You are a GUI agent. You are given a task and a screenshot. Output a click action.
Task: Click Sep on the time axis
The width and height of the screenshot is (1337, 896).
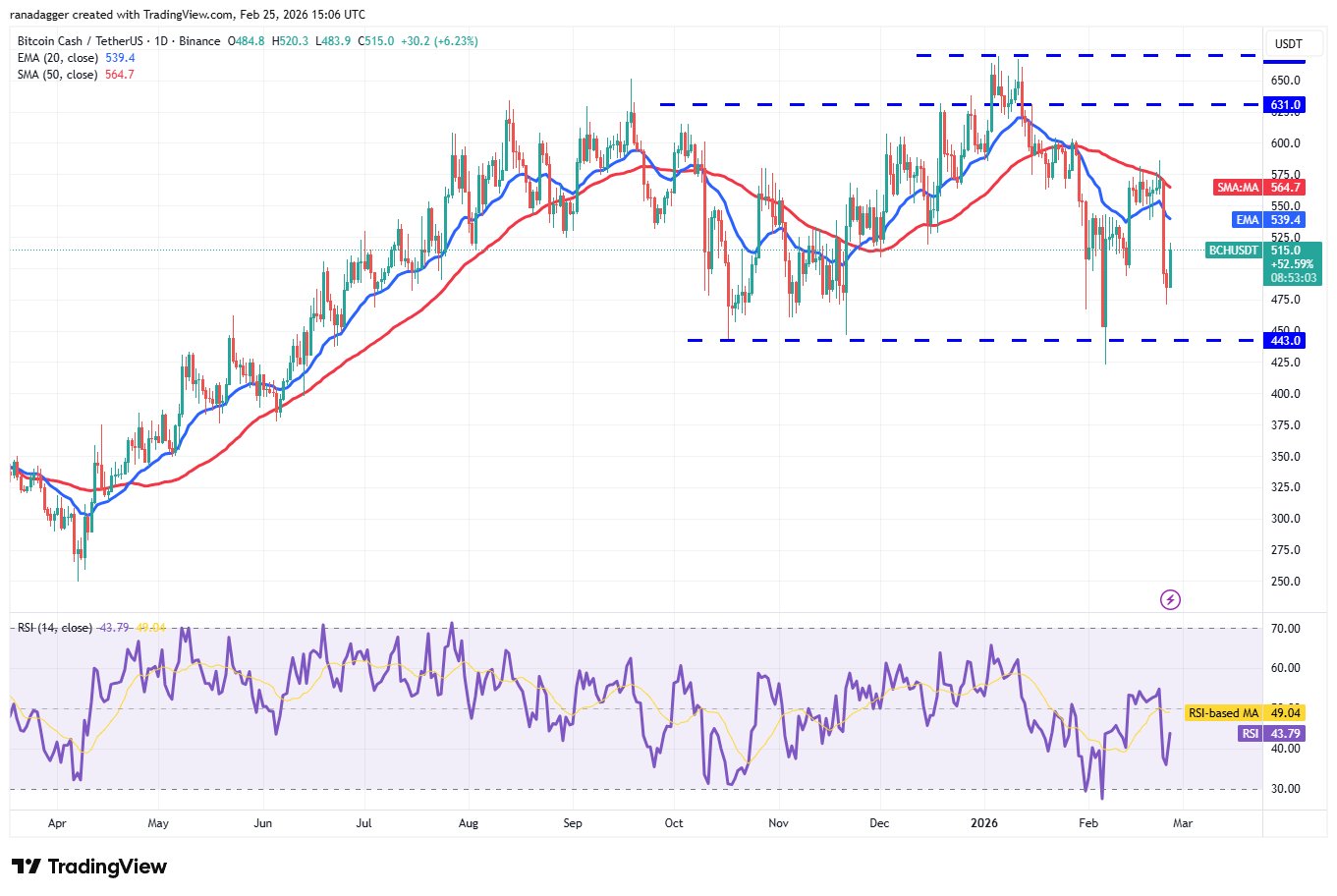(573, 823)
